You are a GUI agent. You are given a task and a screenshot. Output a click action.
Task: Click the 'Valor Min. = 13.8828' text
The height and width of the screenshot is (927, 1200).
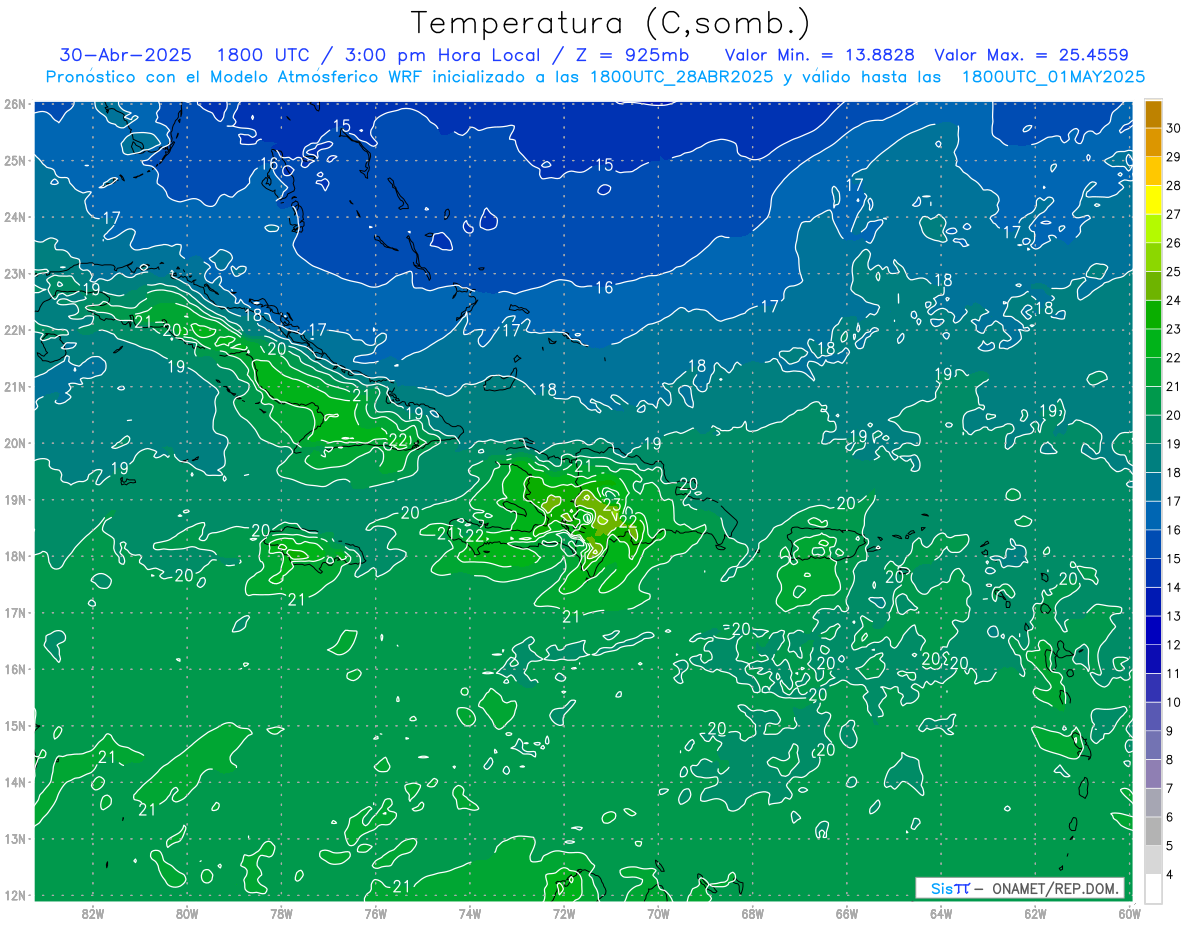tap(820, 55)
